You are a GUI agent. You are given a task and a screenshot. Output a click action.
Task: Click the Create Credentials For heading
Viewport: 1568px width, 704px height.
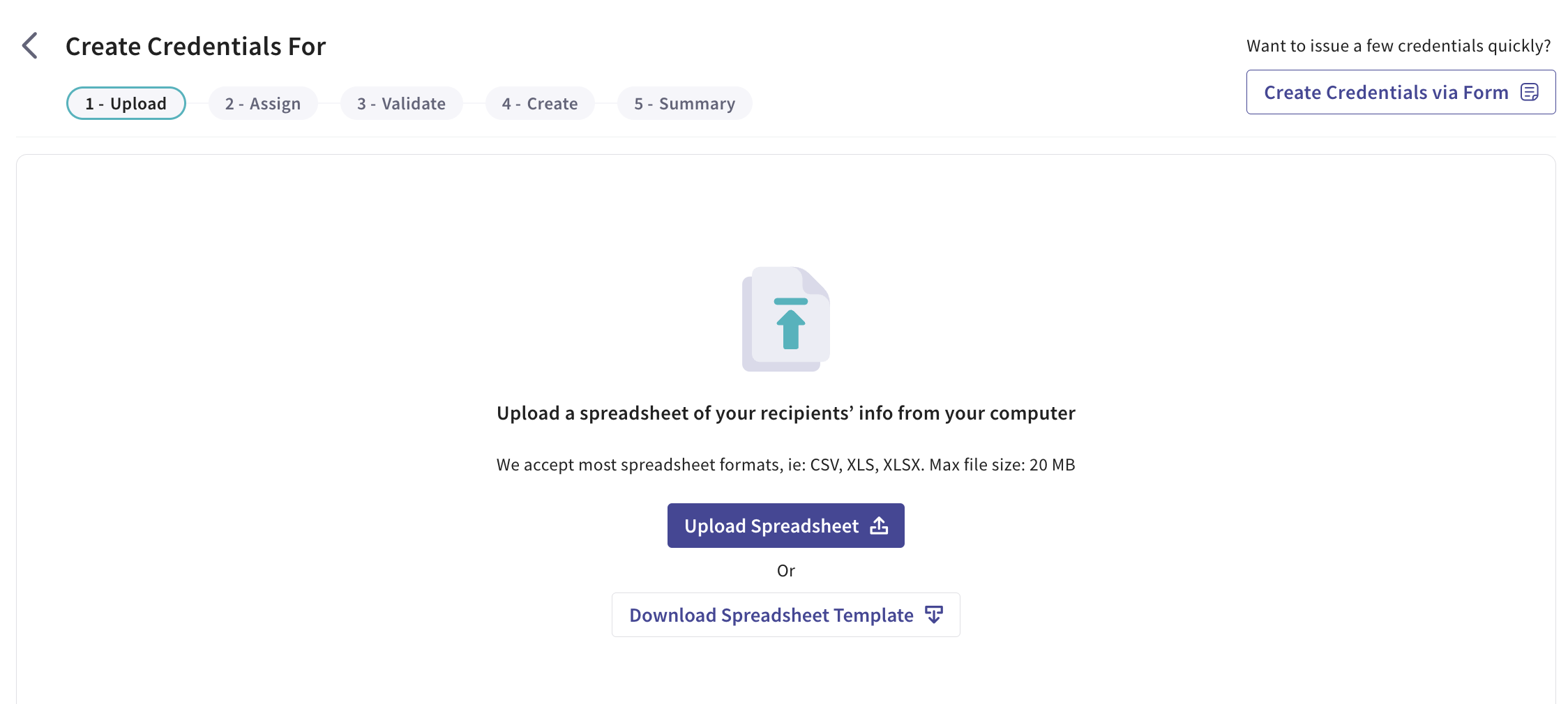195,45
